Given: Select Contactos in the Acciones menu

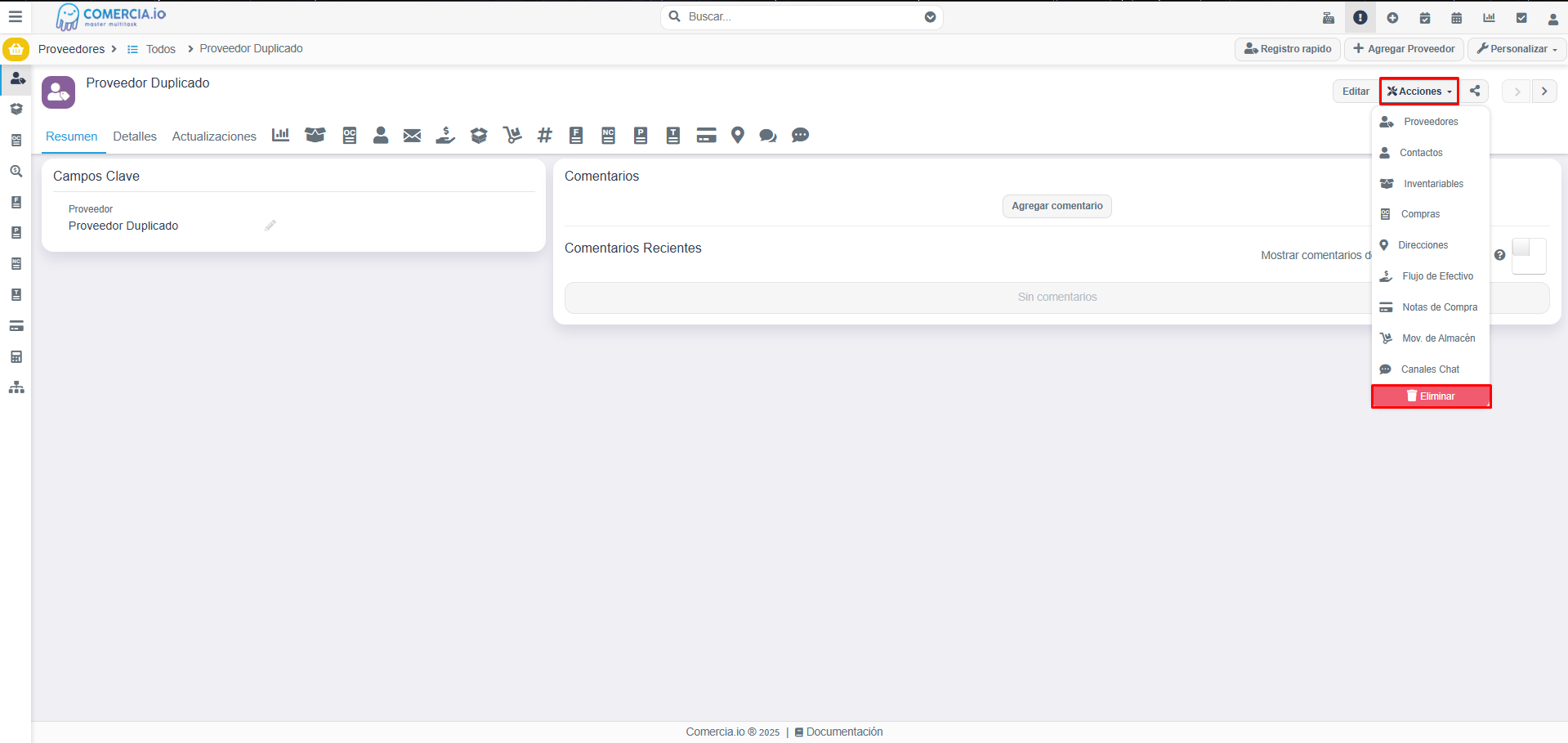Looking at the screenshot, I should point(1431,153).
